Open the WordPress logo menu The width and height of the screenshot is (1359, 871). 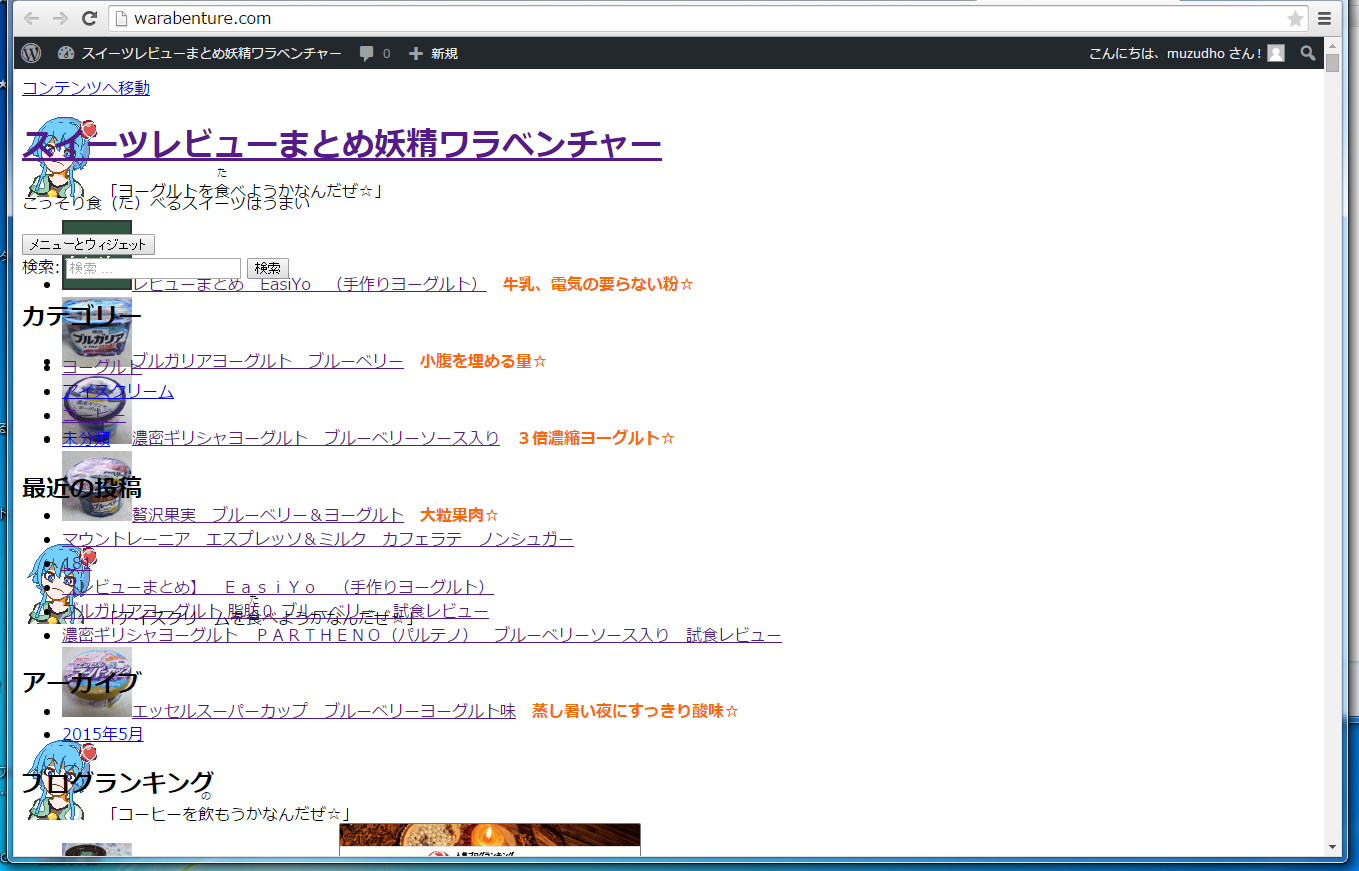31,53
